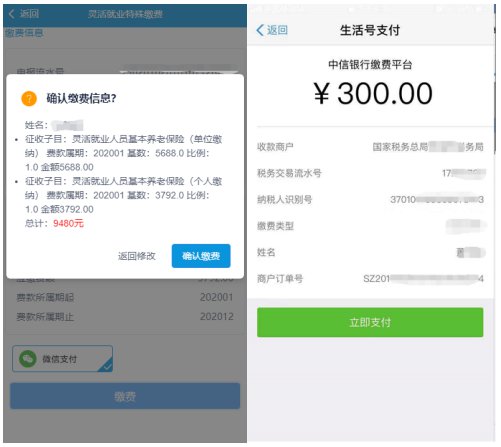501x447 pixels.
Task: Tap the 收款商户 row
Action: [x=370, y=147]
